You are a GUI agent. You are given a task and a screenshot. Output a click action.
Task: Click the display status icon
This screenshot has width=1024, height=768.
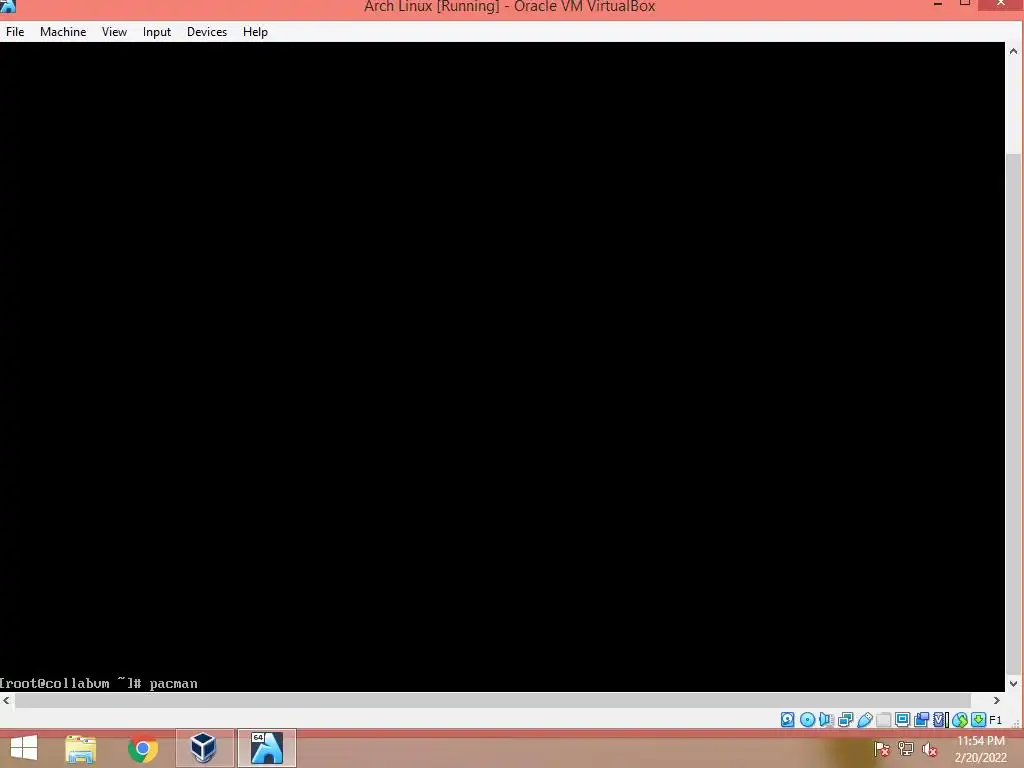[903, 720]
